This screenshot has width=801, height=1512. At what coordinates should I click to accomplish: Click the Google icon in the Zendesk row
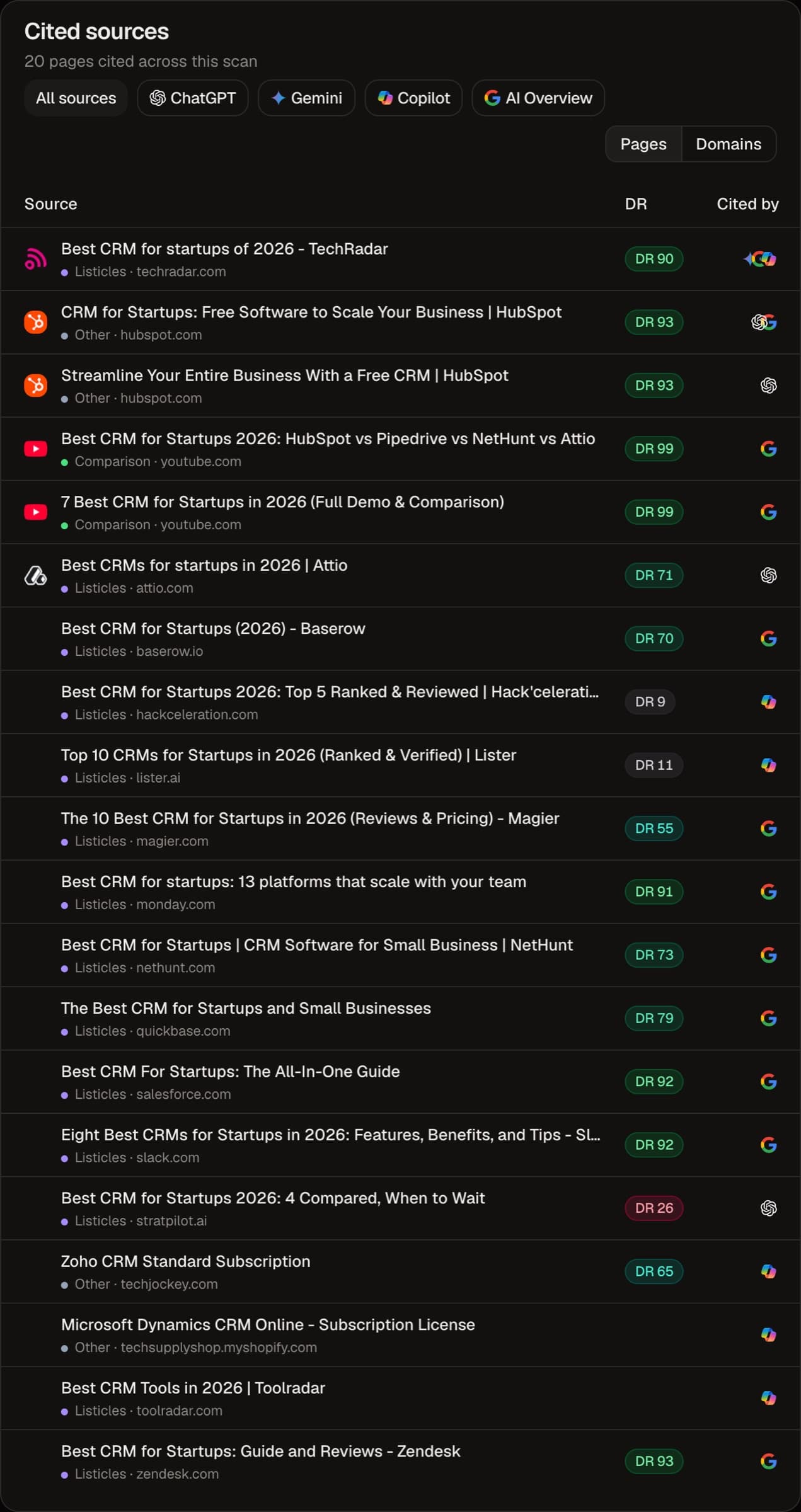tap(768, 1461)
